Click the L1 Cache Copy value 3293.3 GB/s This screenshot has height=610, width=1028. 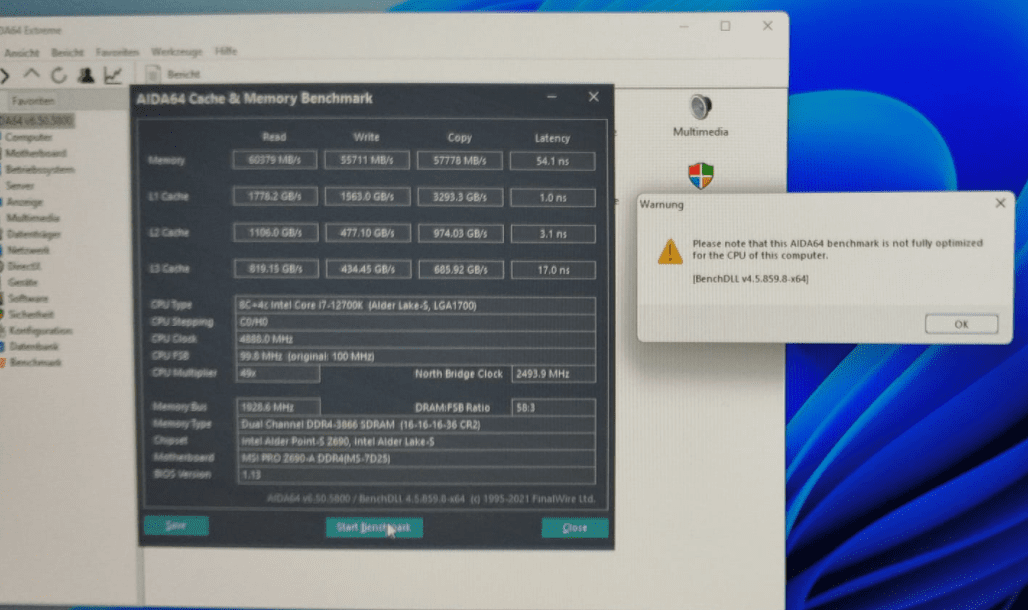460,197
